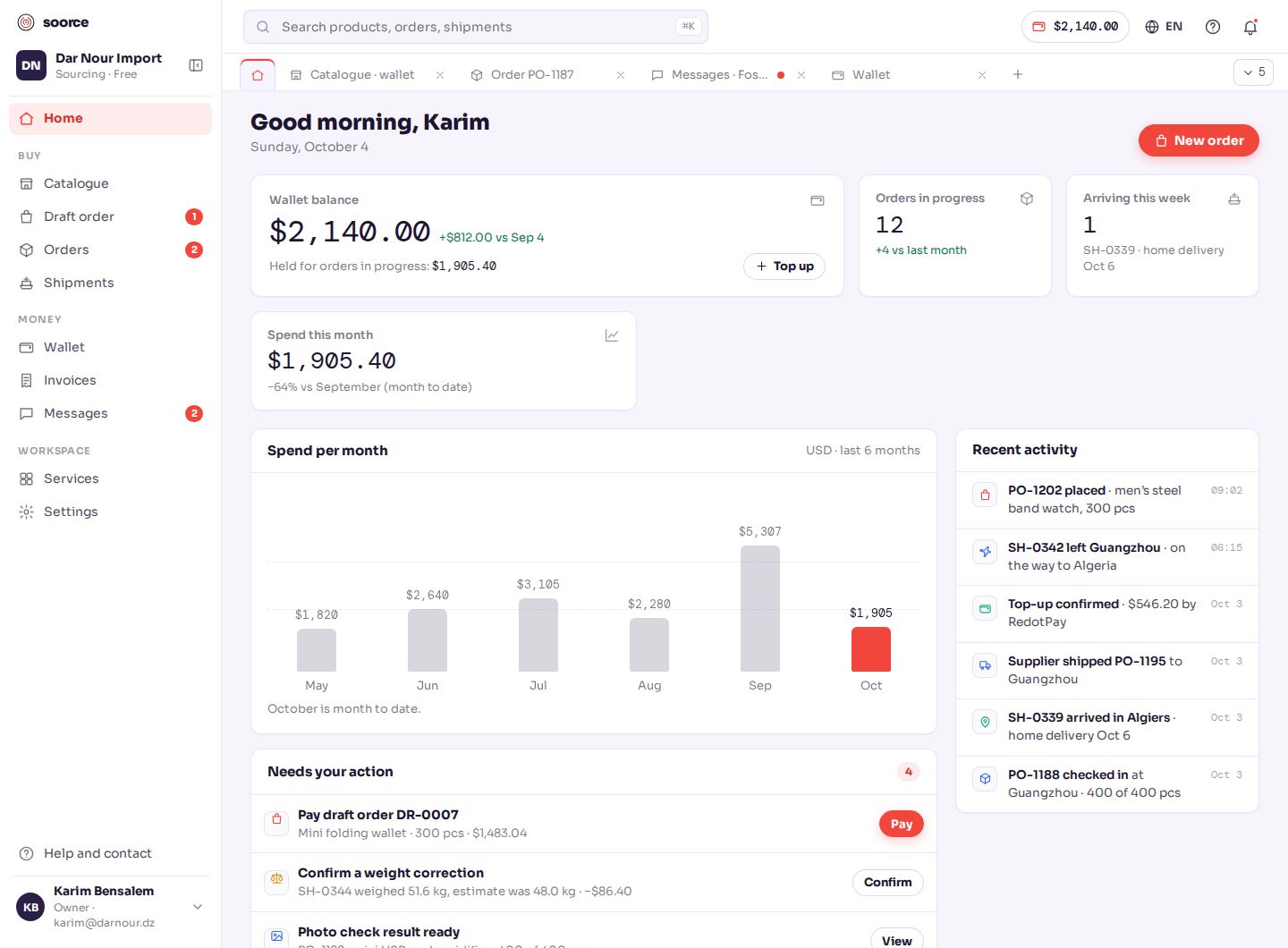Open Shipments in the sidebar
The width and height of the screenshot is (1288, 948).
[110, 283]
